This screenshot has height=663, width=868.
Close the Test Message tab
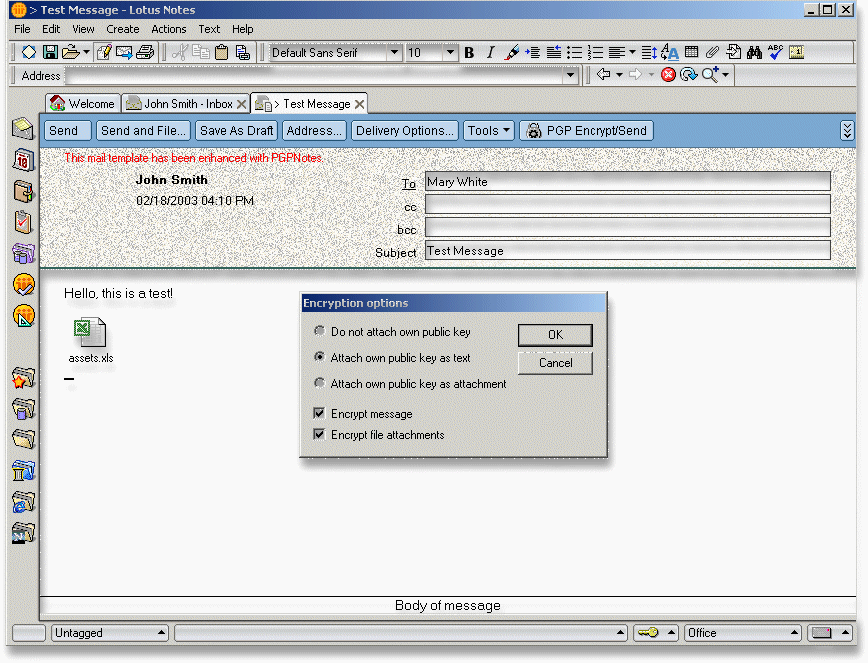tap(359, 104)
